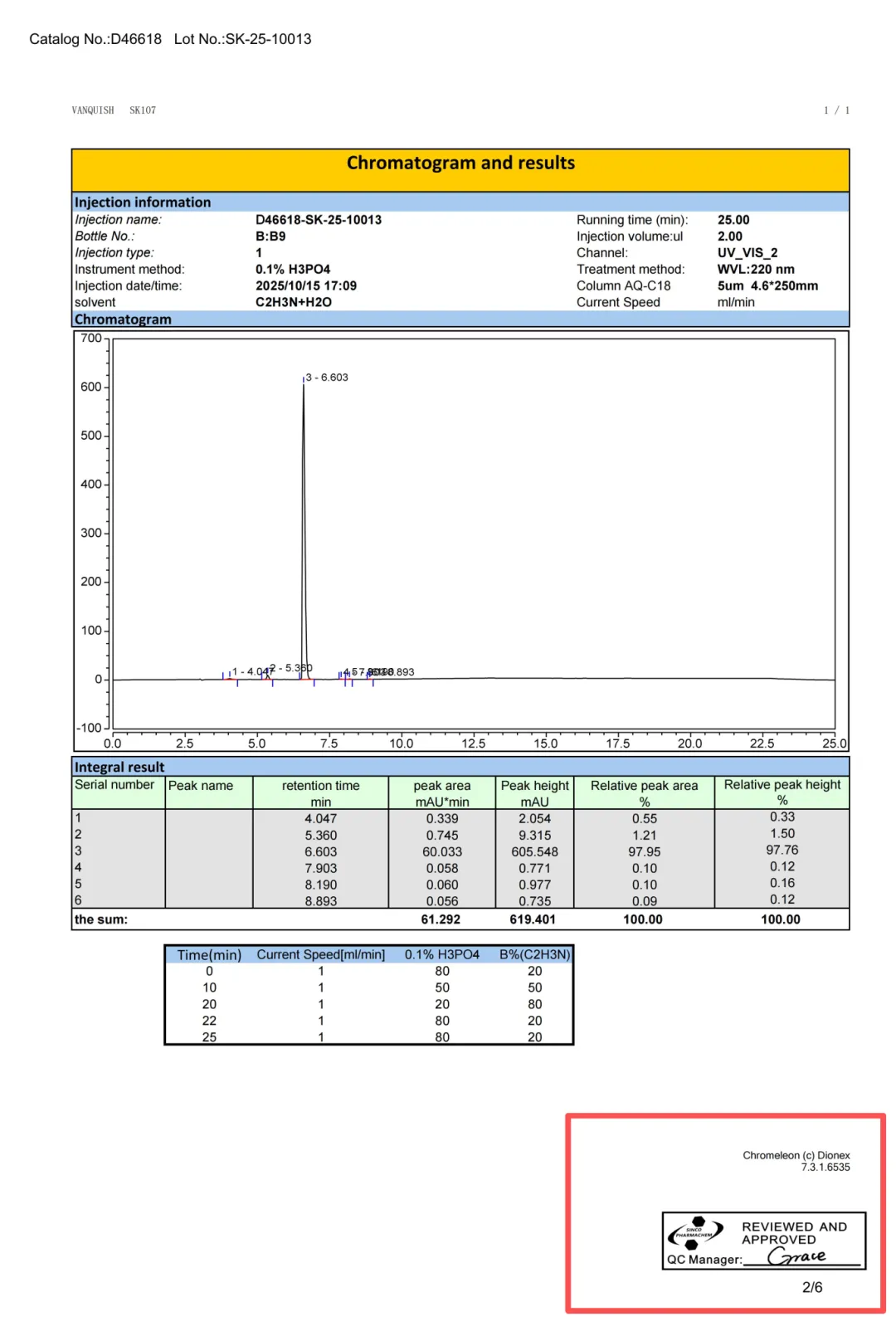Click the wavelength value 'WVL:220 nm'
The width and height of the screenshot is (896, 1336).
(x=756, y=270)
